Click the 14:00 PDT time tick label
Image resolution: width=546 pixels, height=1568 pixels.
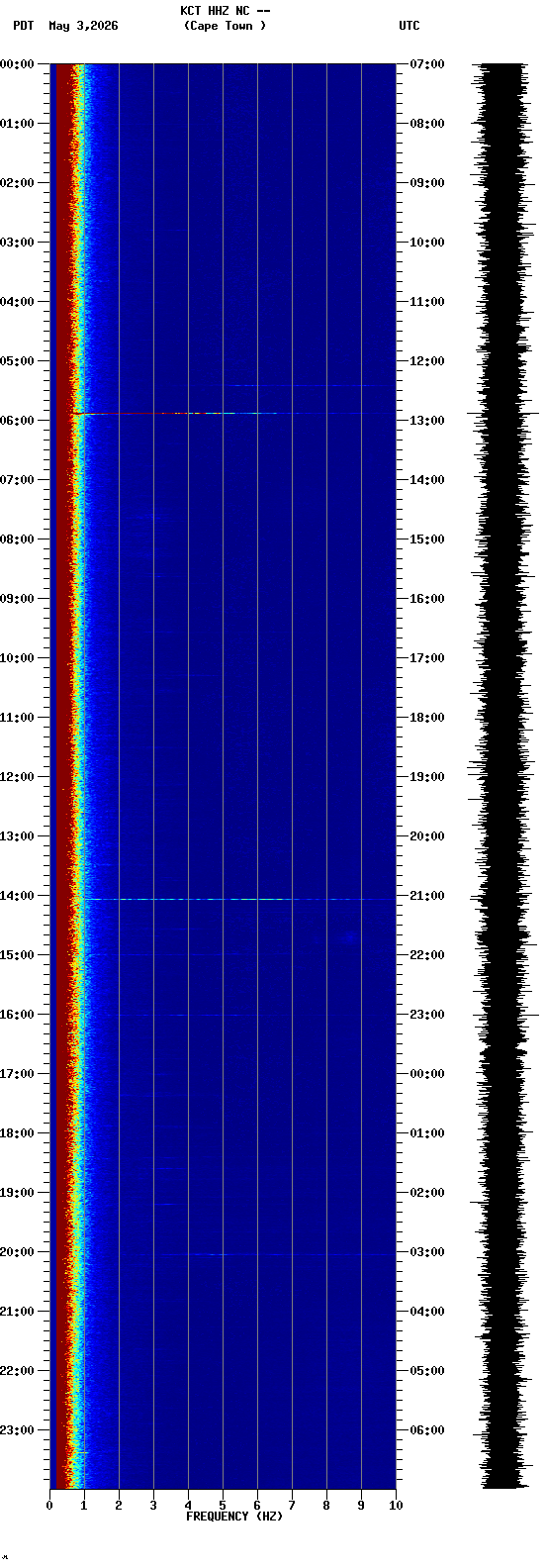coord(18,896)
